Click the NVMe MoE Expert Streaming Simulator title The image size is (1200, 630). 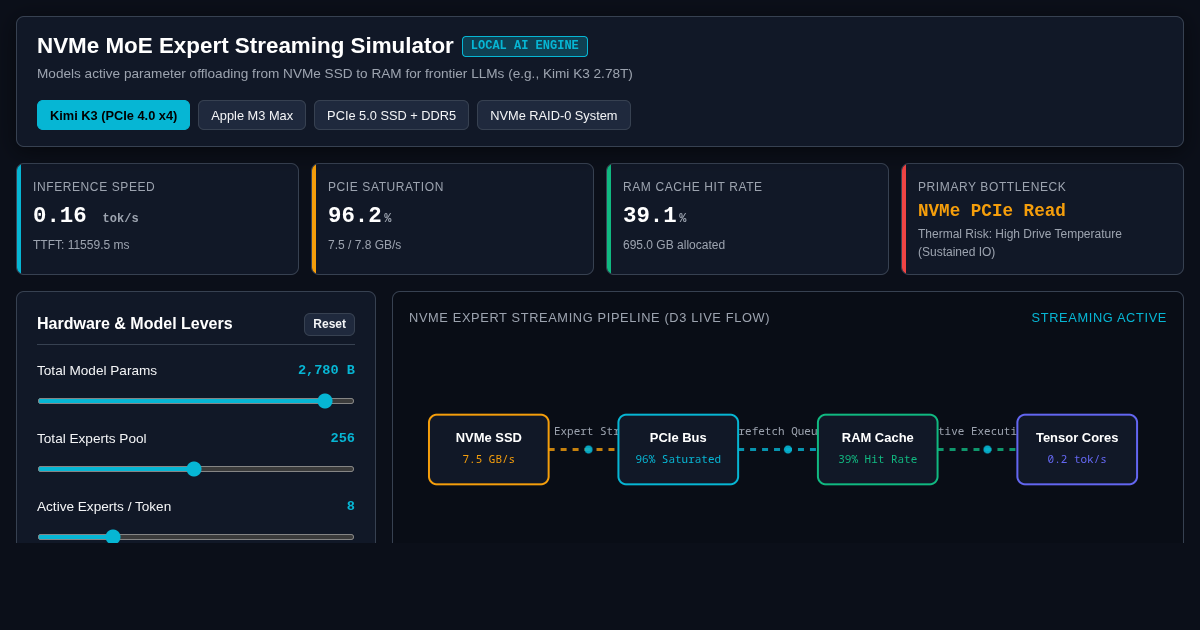(245, 46)
